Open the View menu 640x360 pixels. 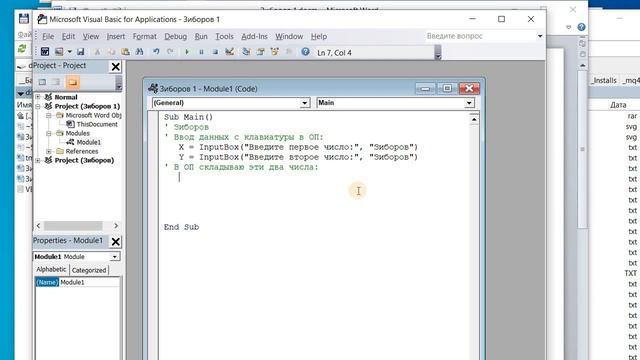pos(91,36)
